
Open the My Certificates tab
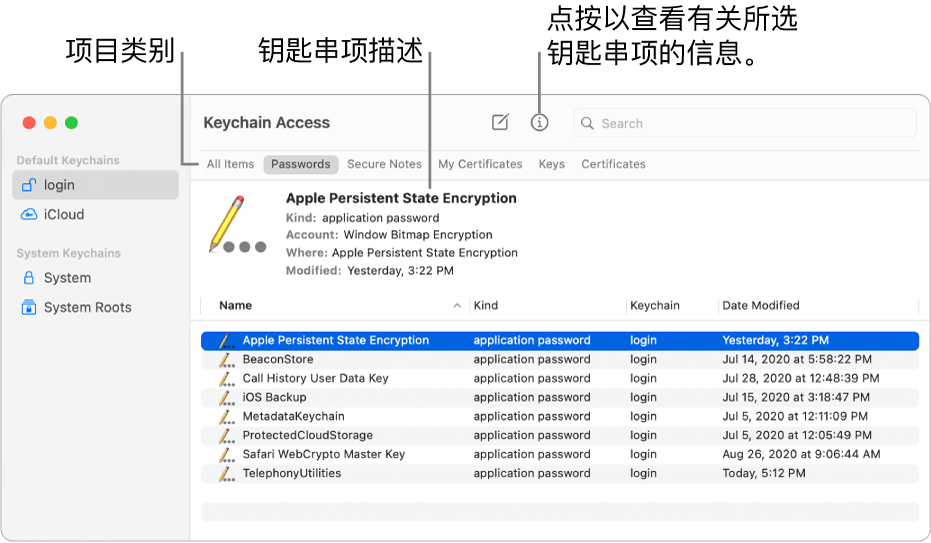[480, 164]
